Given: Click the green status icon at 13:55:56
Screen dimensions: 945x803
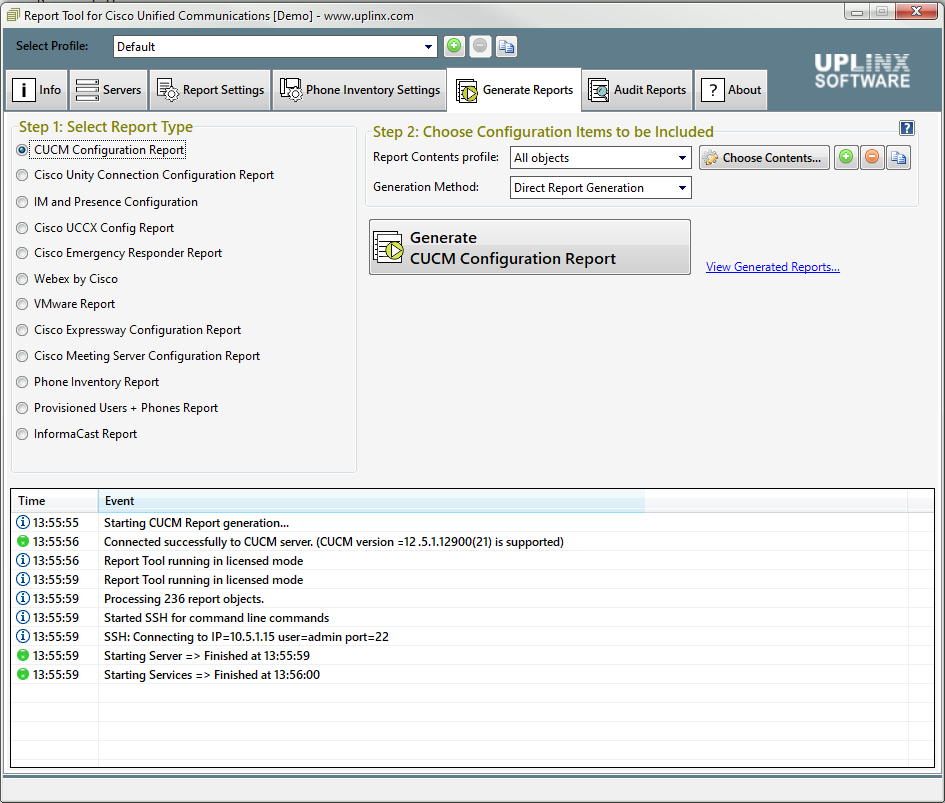Looking at the screenshot, I should [x=23, y=541].
